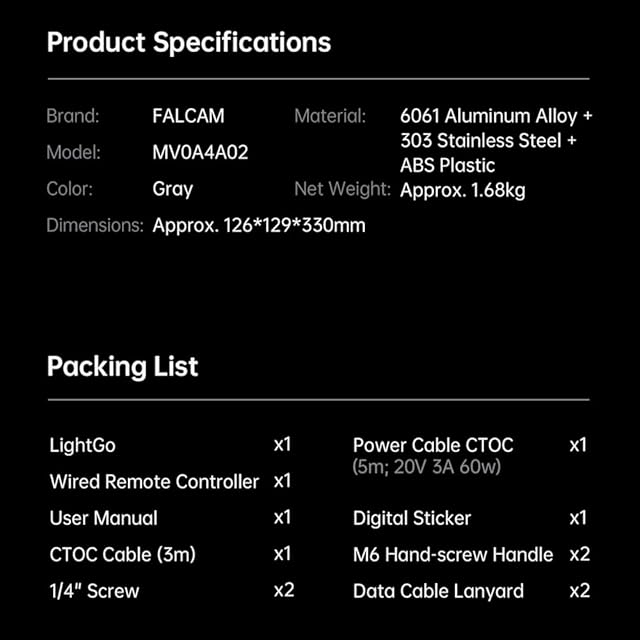The width and height of the screenshot is (640, 640).
Task: Click the model number MV0A4A02
Action: pyautogui.click(x=200, y=153)
